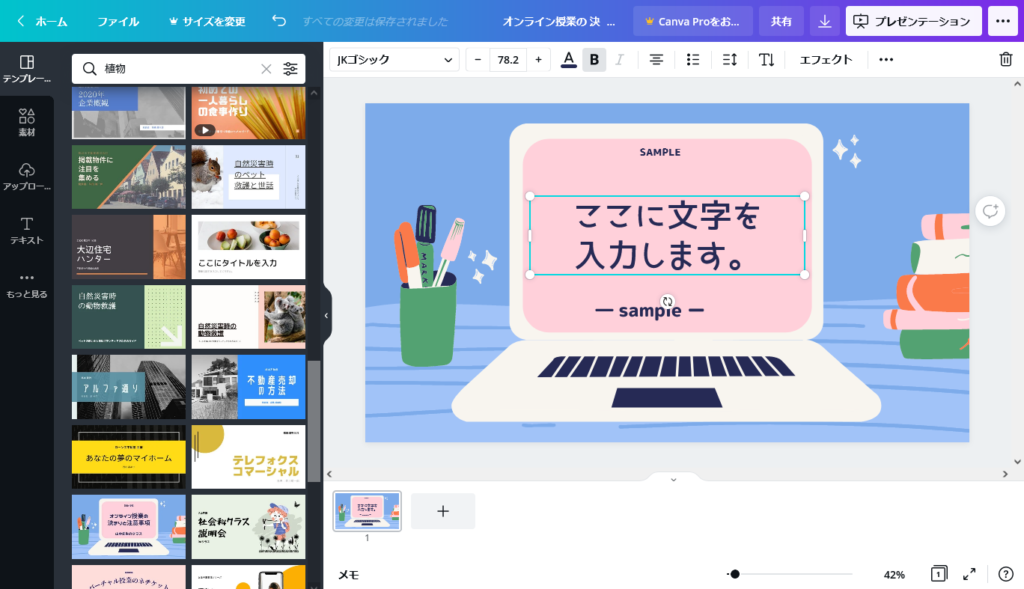Choose the squirrel pet rescue template
This screenshot has width=1024, height=589.
pyautogui.click(x=248, y=177)
